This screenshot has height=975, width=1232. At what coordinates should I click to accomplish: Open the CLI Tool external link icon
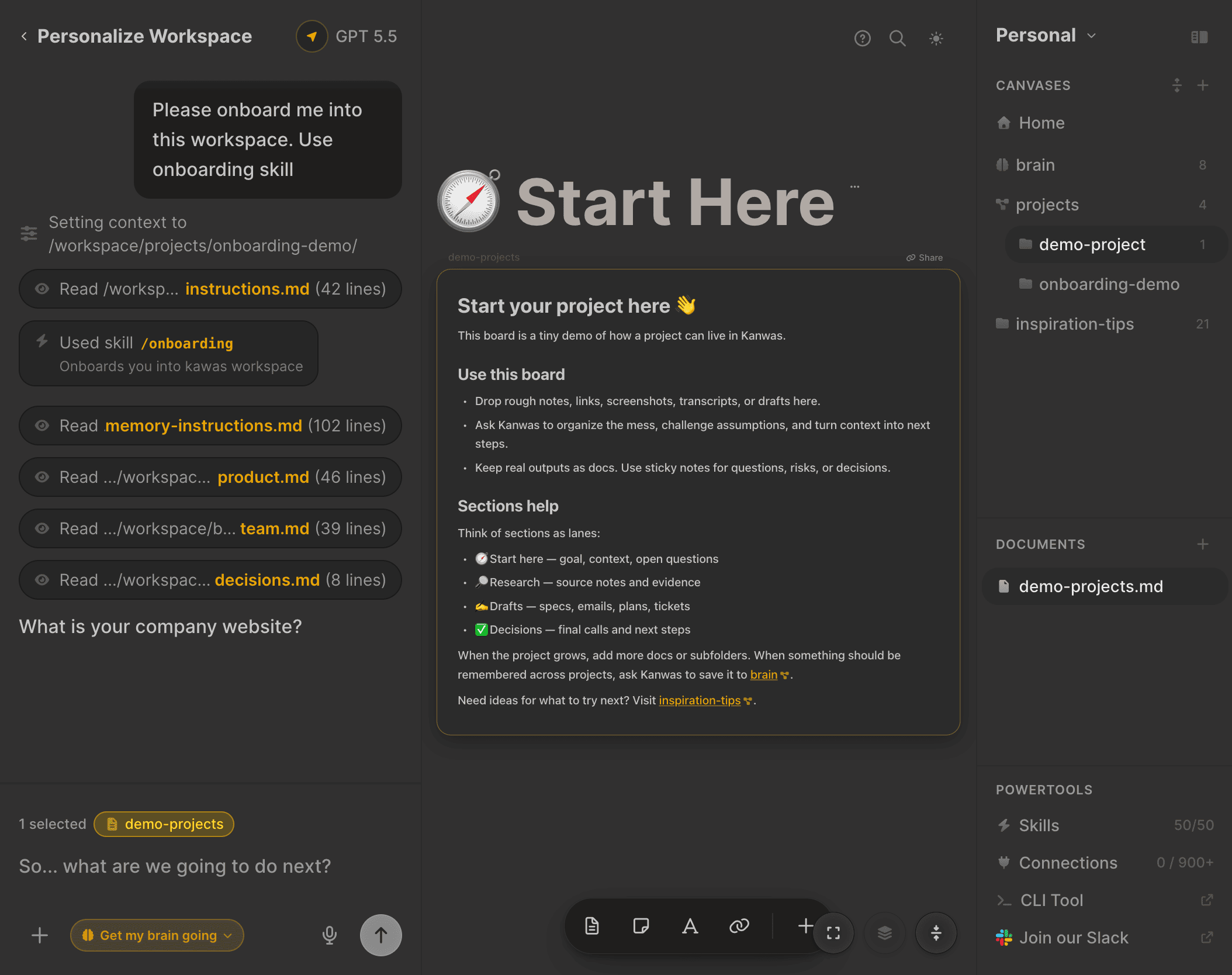tap(1206, 900)
